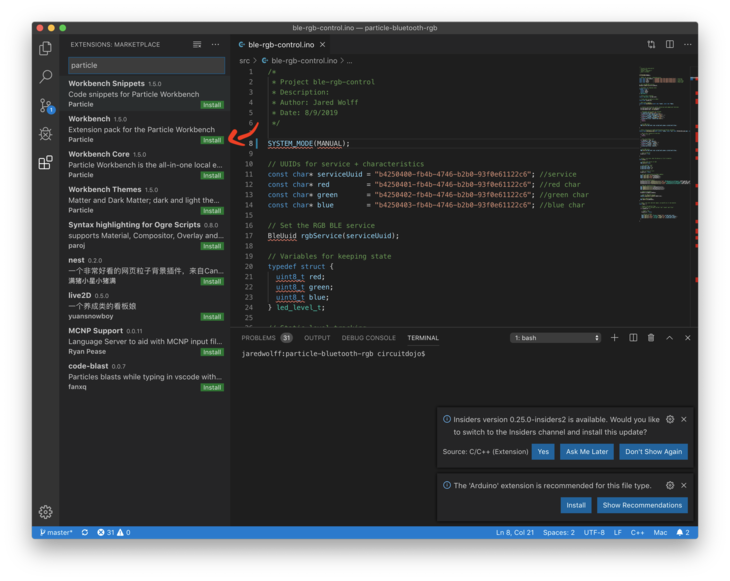Open the Source Control view
The width and height of the screenshot is (730, 581).
click(45, 105)
